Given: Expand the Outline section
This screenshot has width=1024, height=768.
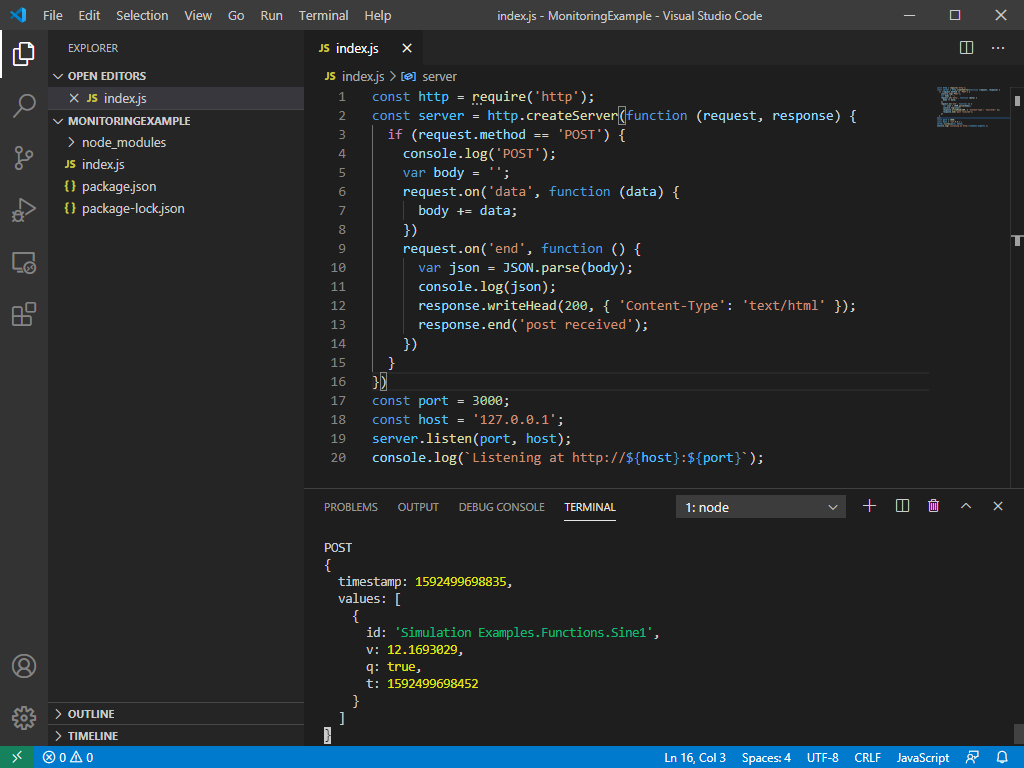Looking at the screenshot, I should click(90, 714).
